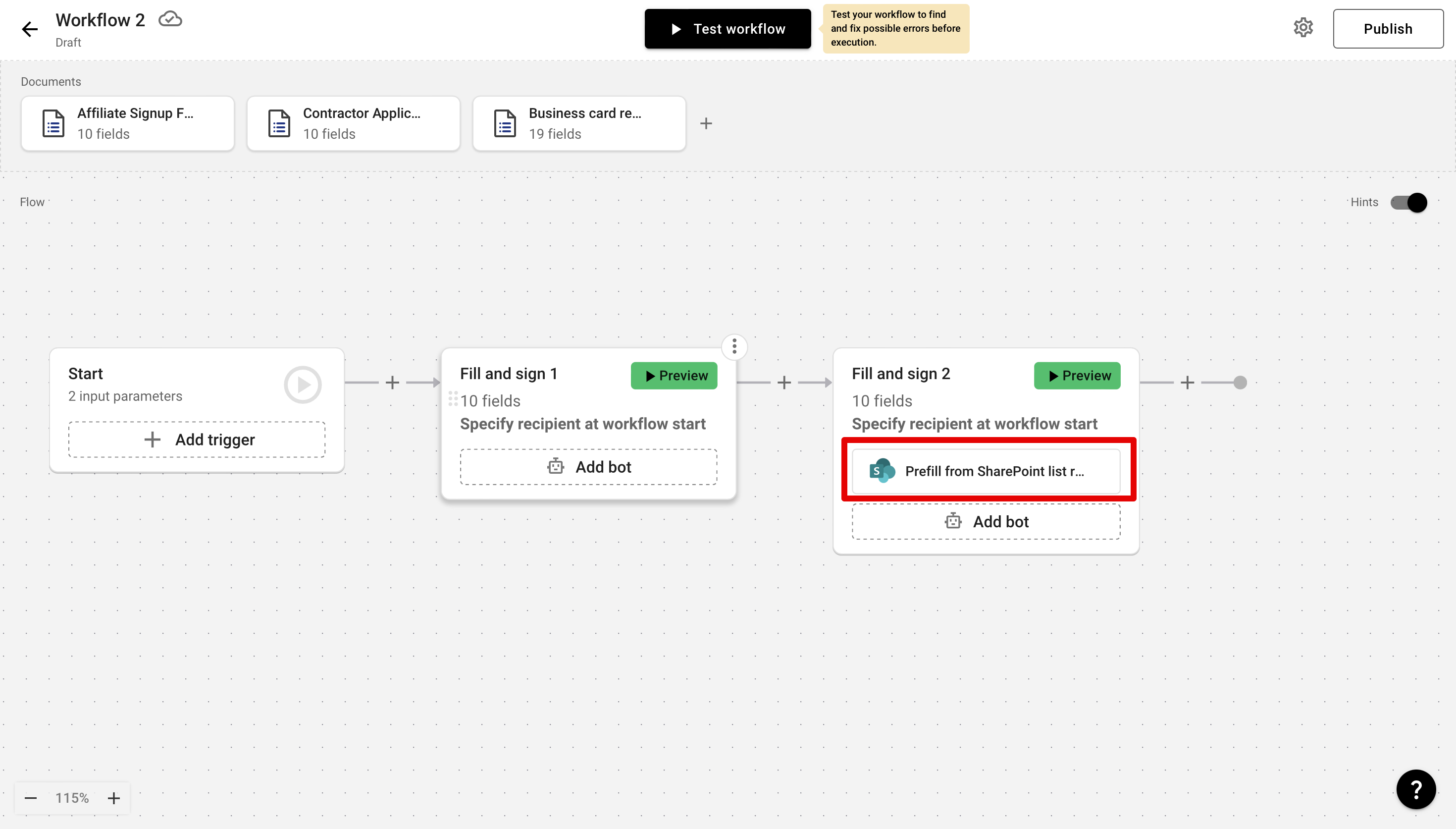Click test workflow hint tooltip
Screen dimensions: 1456x829
(895, 28)
